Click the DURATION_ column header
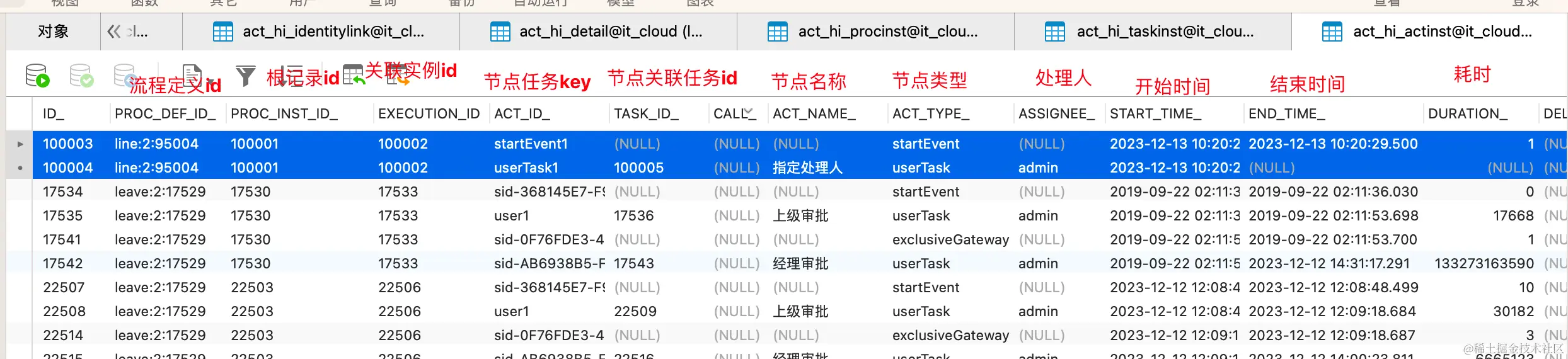Image resolution: width=1568 pixels, height=359 pixels. (1480, 114)
